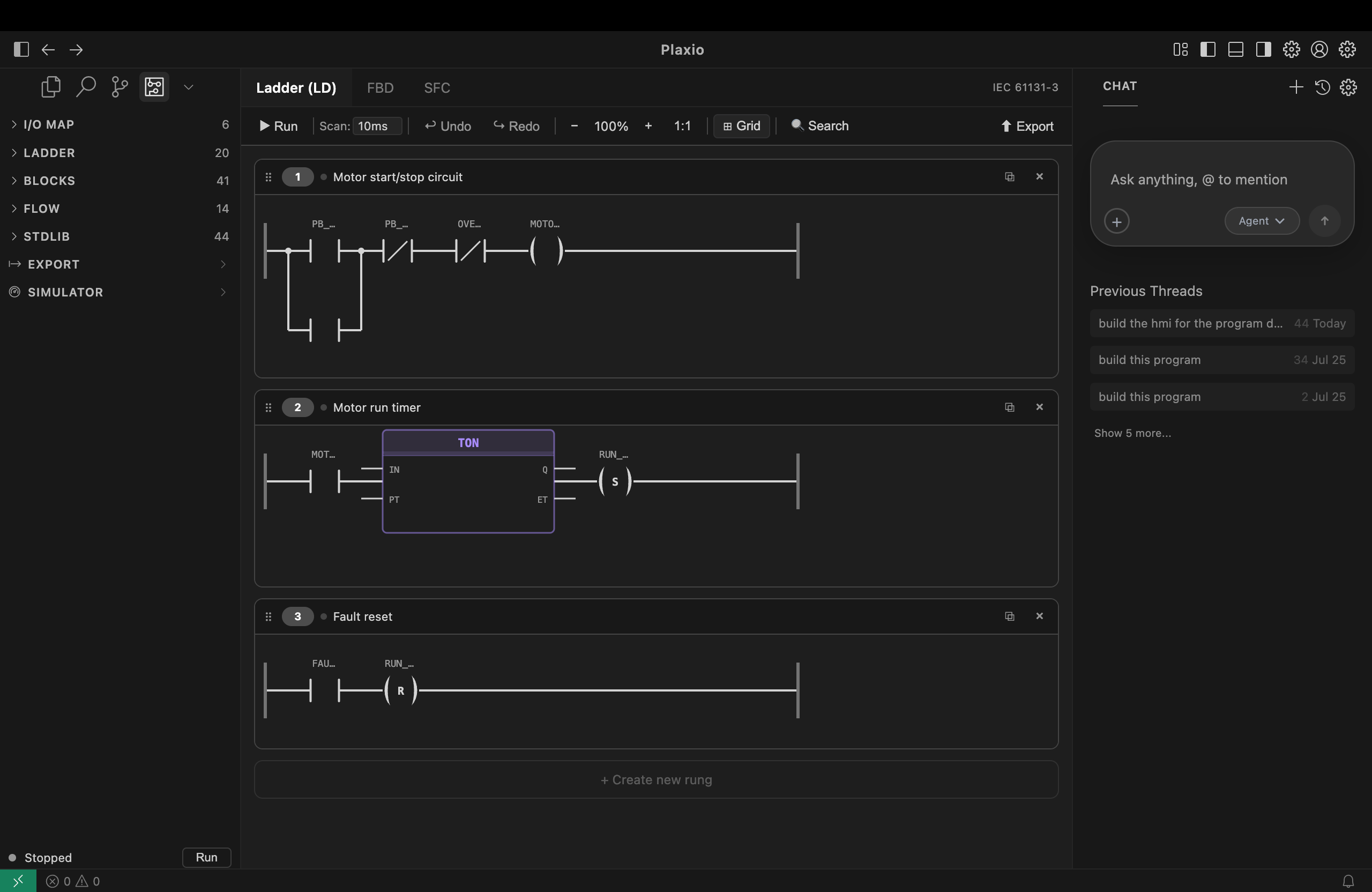Send the chat message with the arrow
The height and width of the screenshot is (892, 1372).
[x=1325, y=221]
